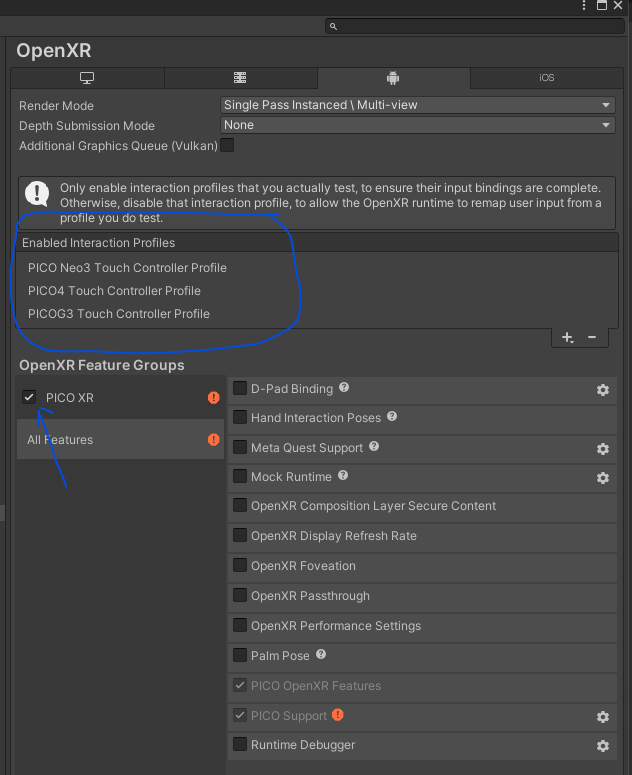Add an interaction profile with plus button

[567, 338]
